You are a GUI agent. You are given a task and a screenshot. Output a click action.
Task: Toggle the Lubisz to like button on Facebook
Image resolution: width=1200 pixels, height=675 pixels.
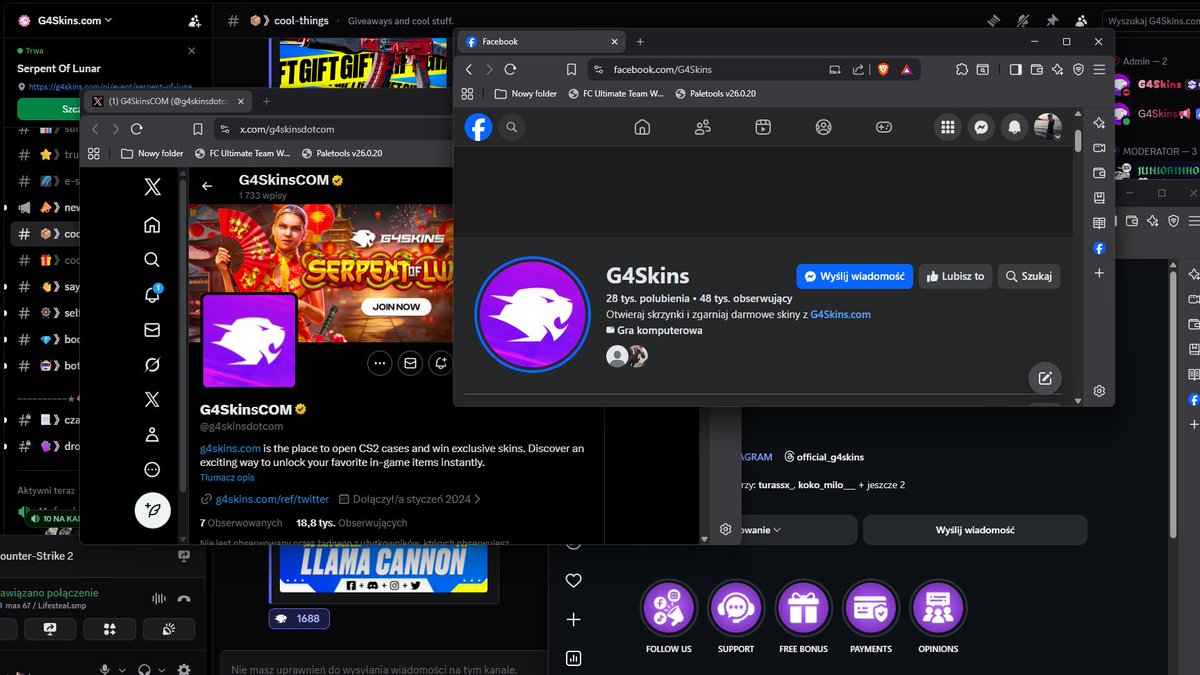click(955, 276)
